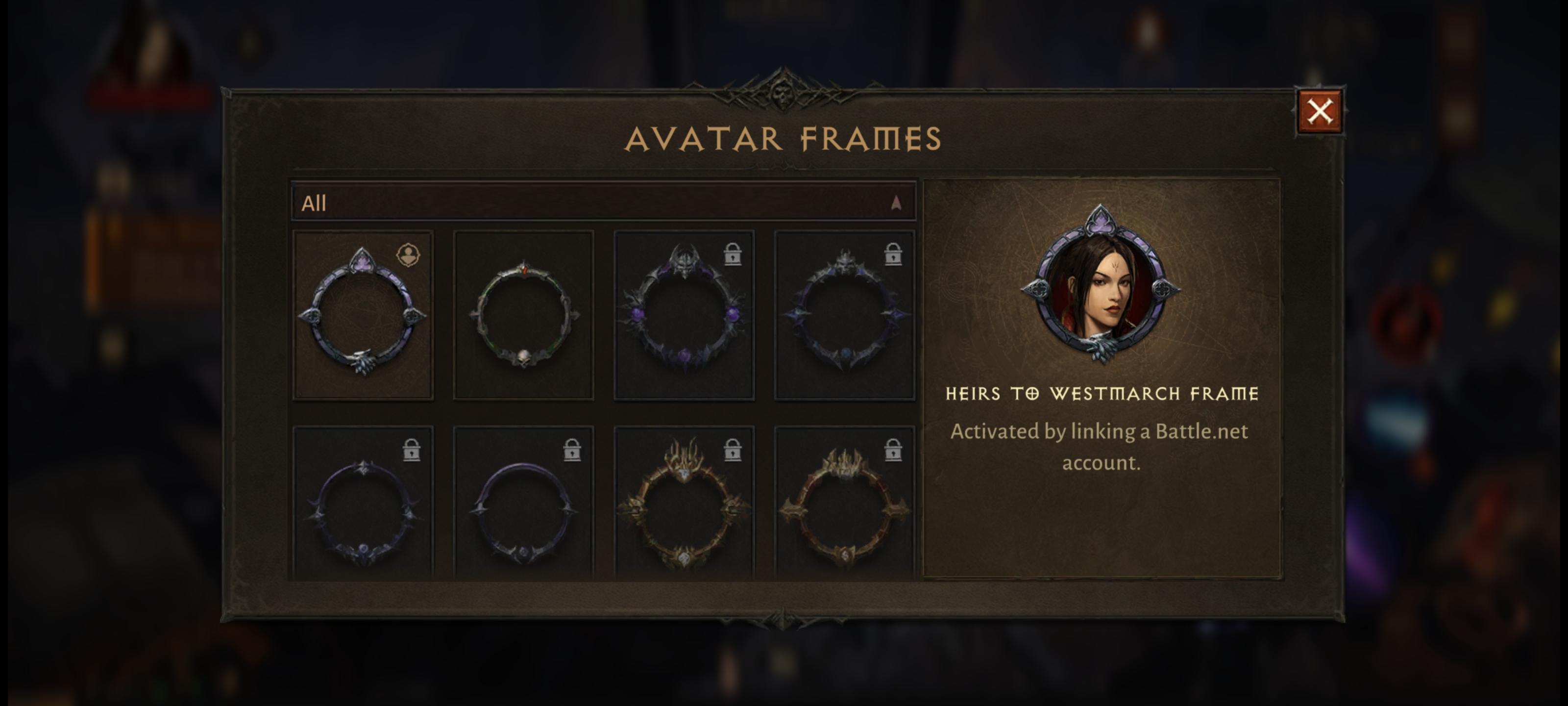The height and width of the screenshot is (706, 1568).
Task: Select the locked golden antler frame
Action: point(684,503)
